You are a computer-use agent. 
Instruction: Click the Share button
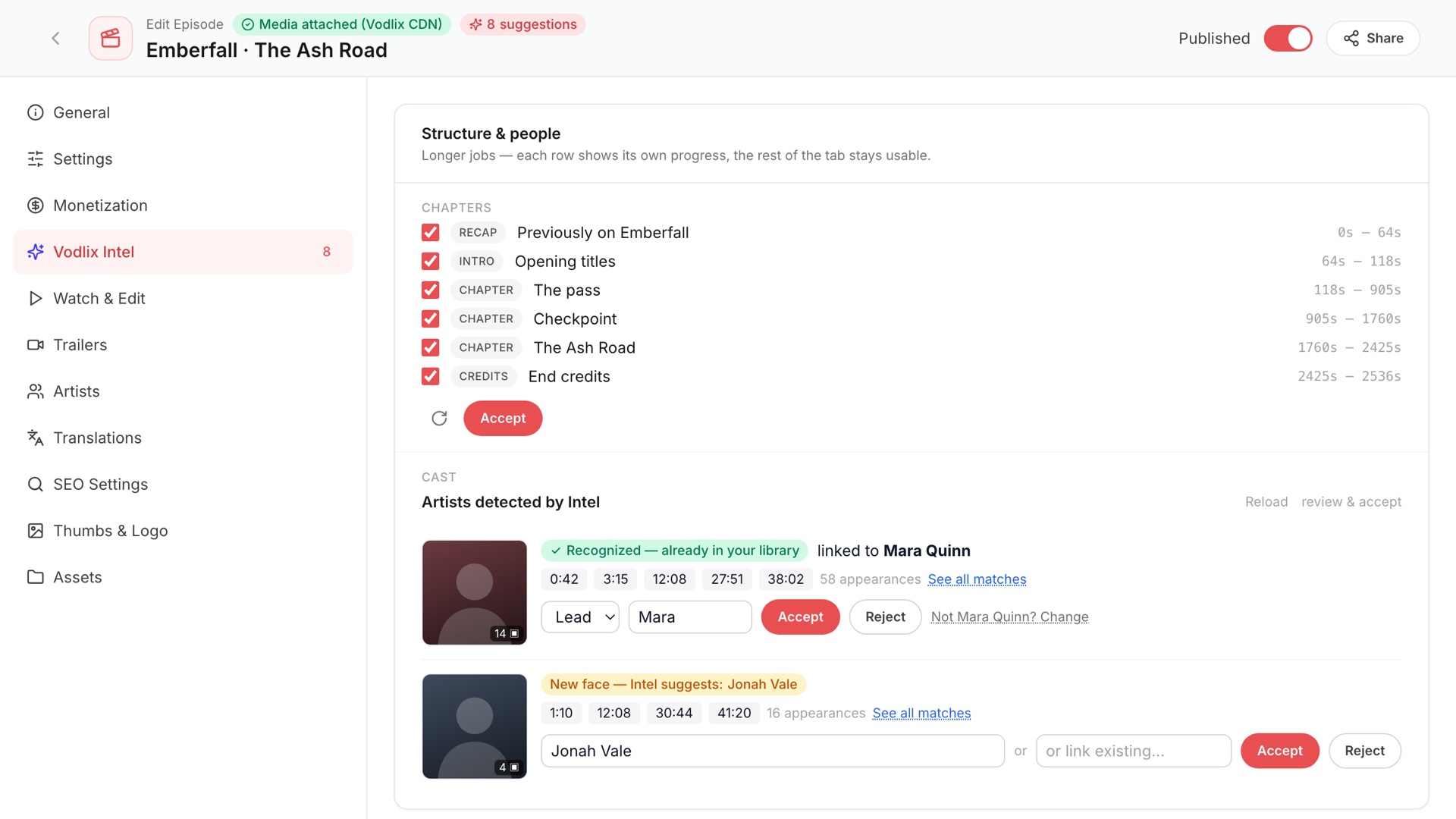pyautogui.click(x=1373, y=38)
